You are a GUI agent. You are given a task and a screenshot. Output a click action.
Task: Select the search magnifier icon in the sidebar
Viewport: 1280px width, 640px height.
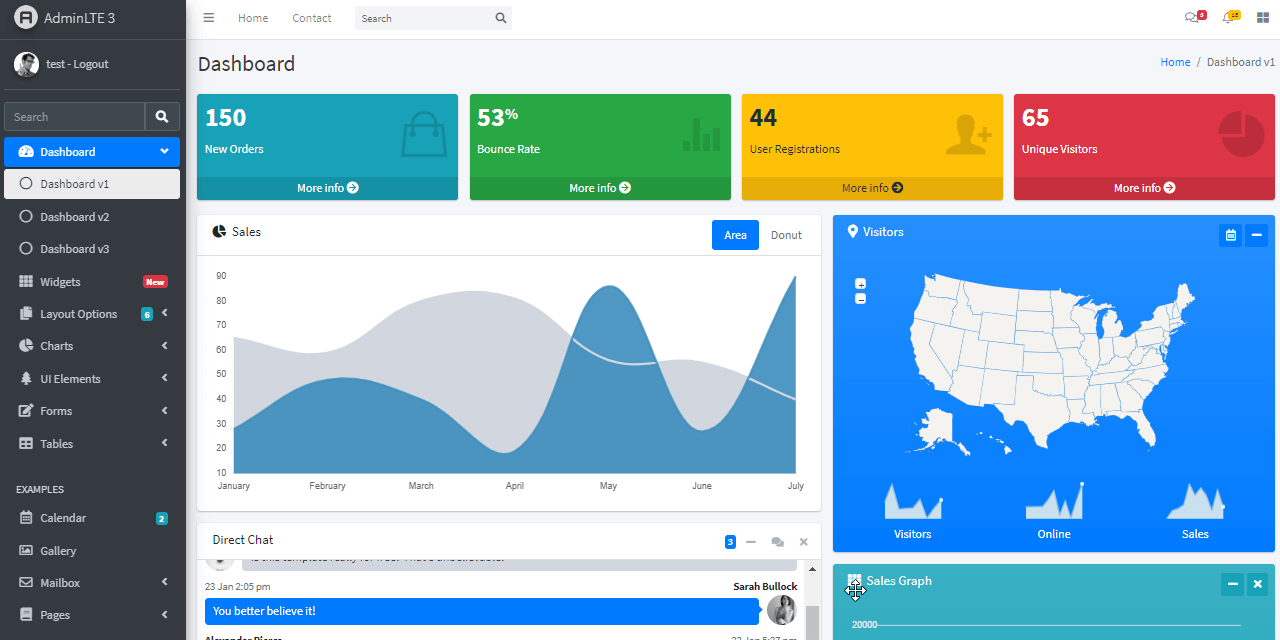(x=161, y=116)
